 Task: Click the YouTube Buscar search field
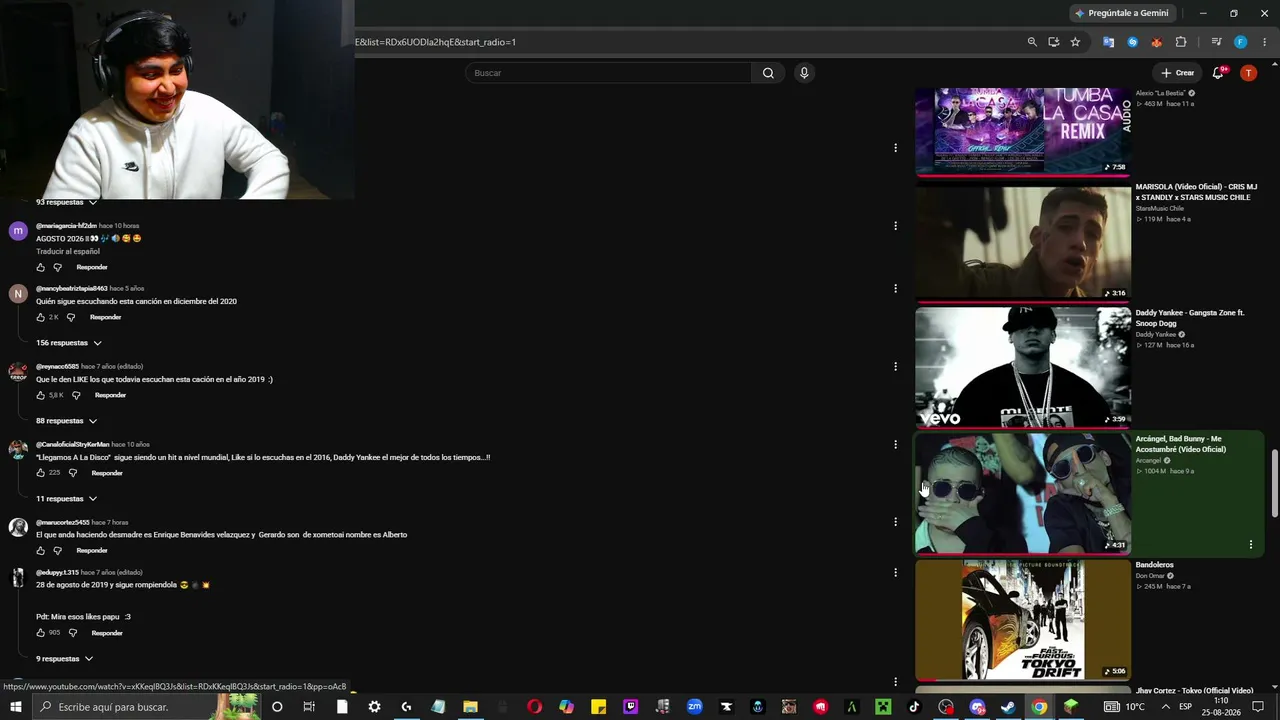pyautogui.click(x=608, y=73)
